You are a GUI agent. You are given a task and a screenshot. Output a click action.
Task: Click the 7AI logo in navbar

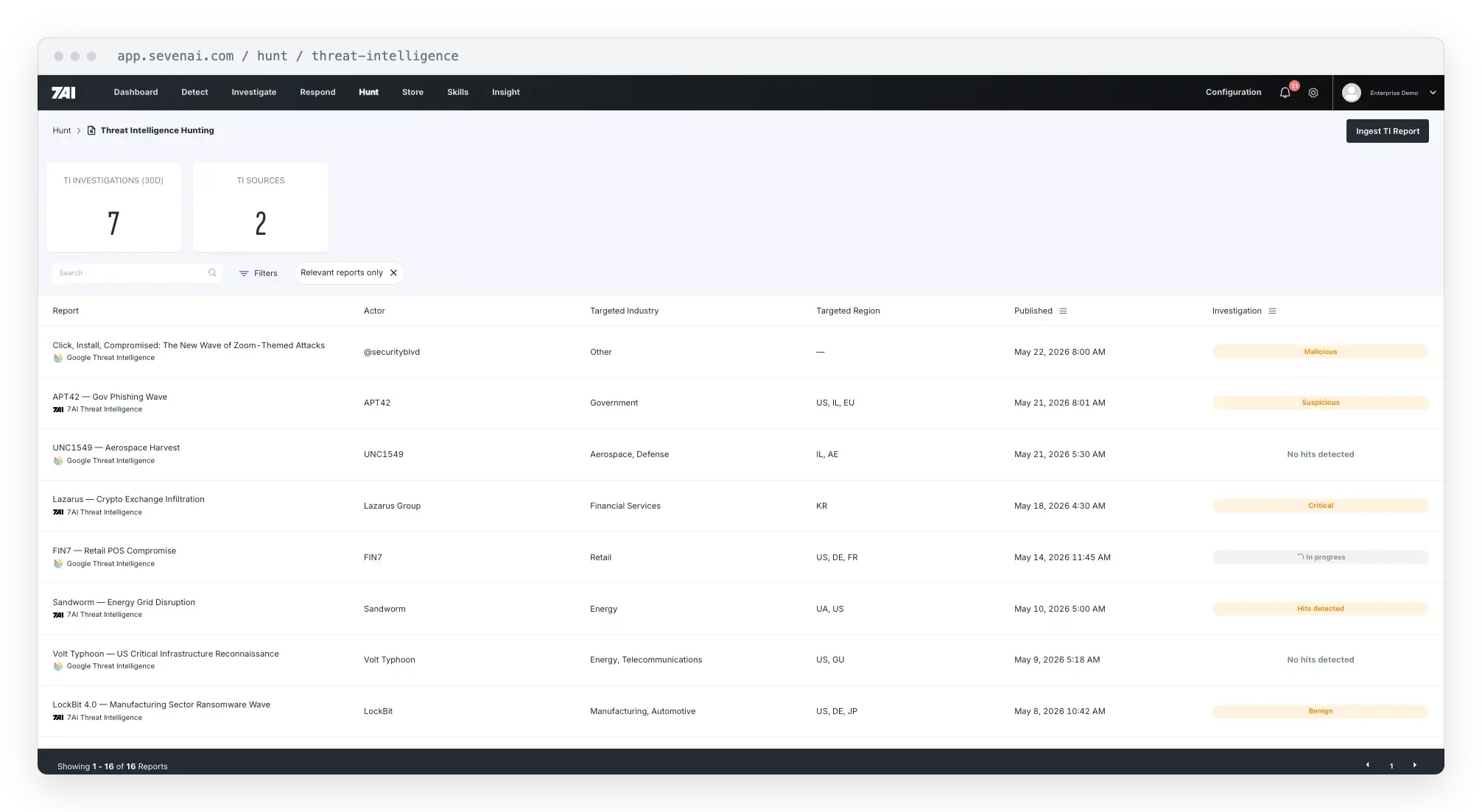(x=63, y=93)
